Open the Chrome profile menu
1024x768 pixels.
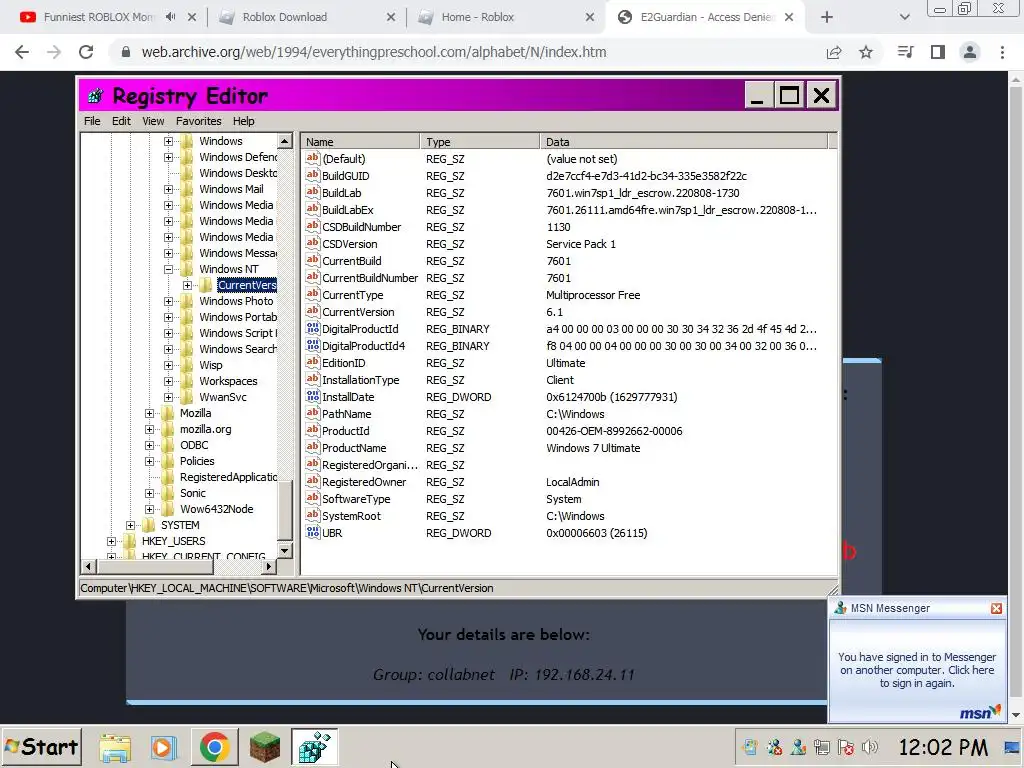coord(970,52)
